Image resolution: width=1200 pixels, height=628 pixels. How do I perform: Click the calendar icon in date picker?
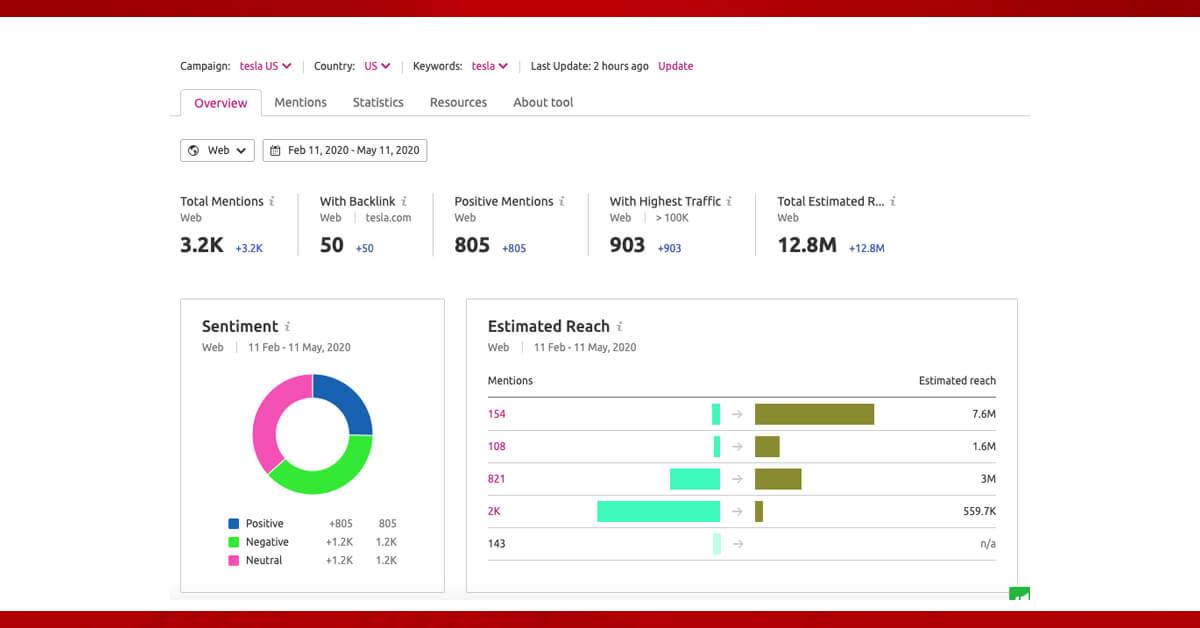276,150
